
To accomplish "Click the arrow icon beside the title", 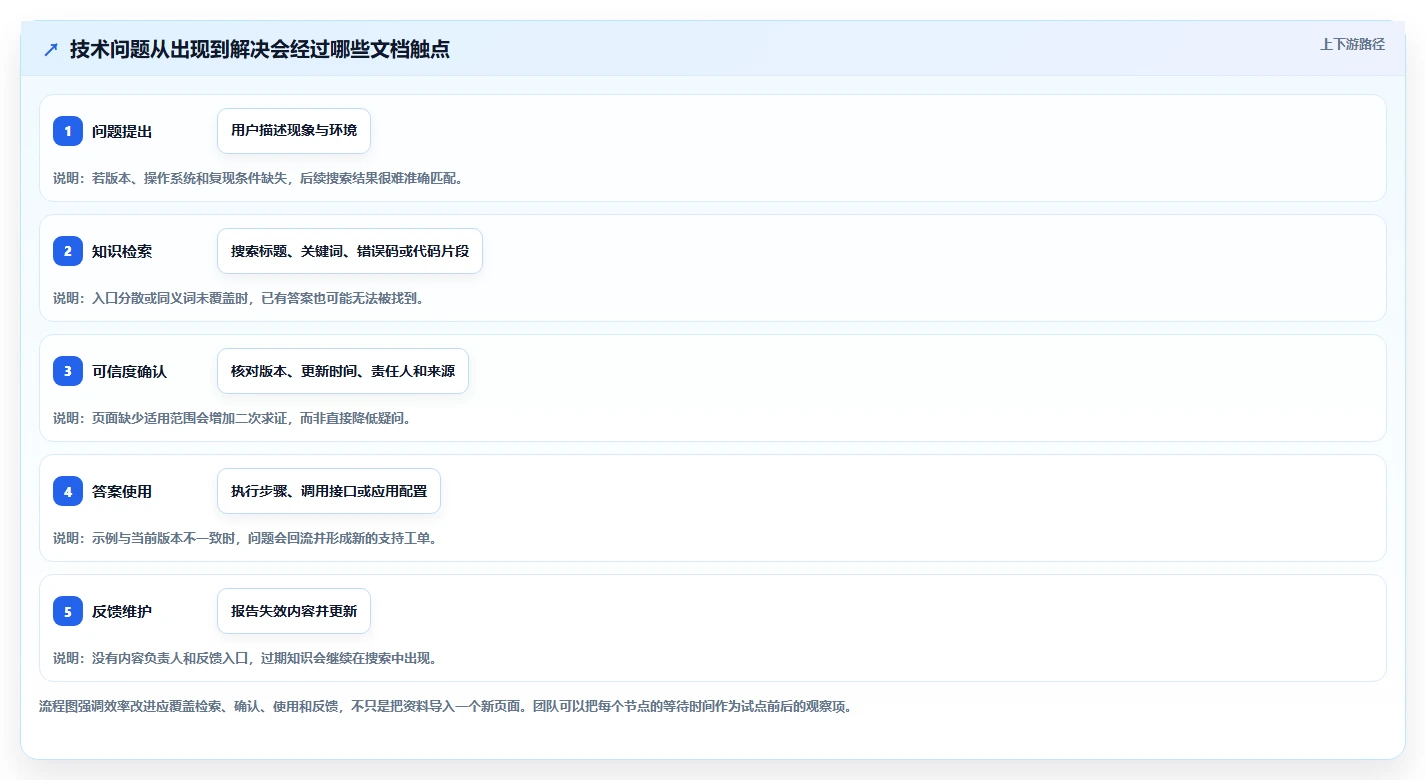I will [x=51, y=50].
